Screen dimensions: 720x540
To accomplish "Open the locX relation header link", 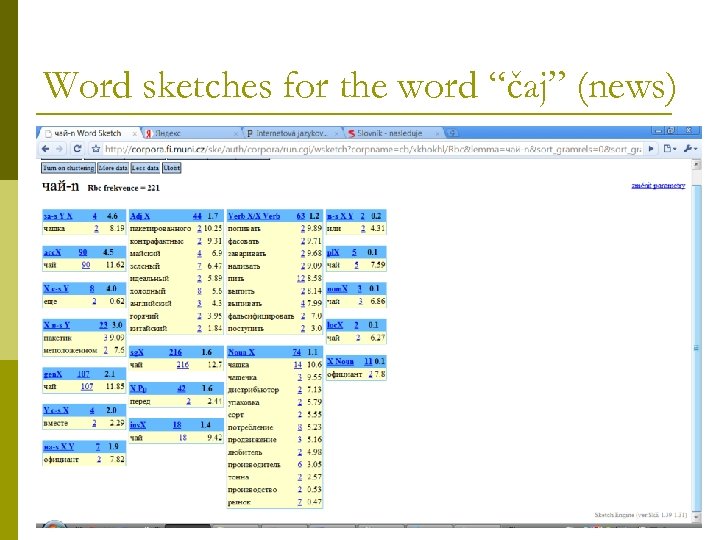I will (335, 325).
